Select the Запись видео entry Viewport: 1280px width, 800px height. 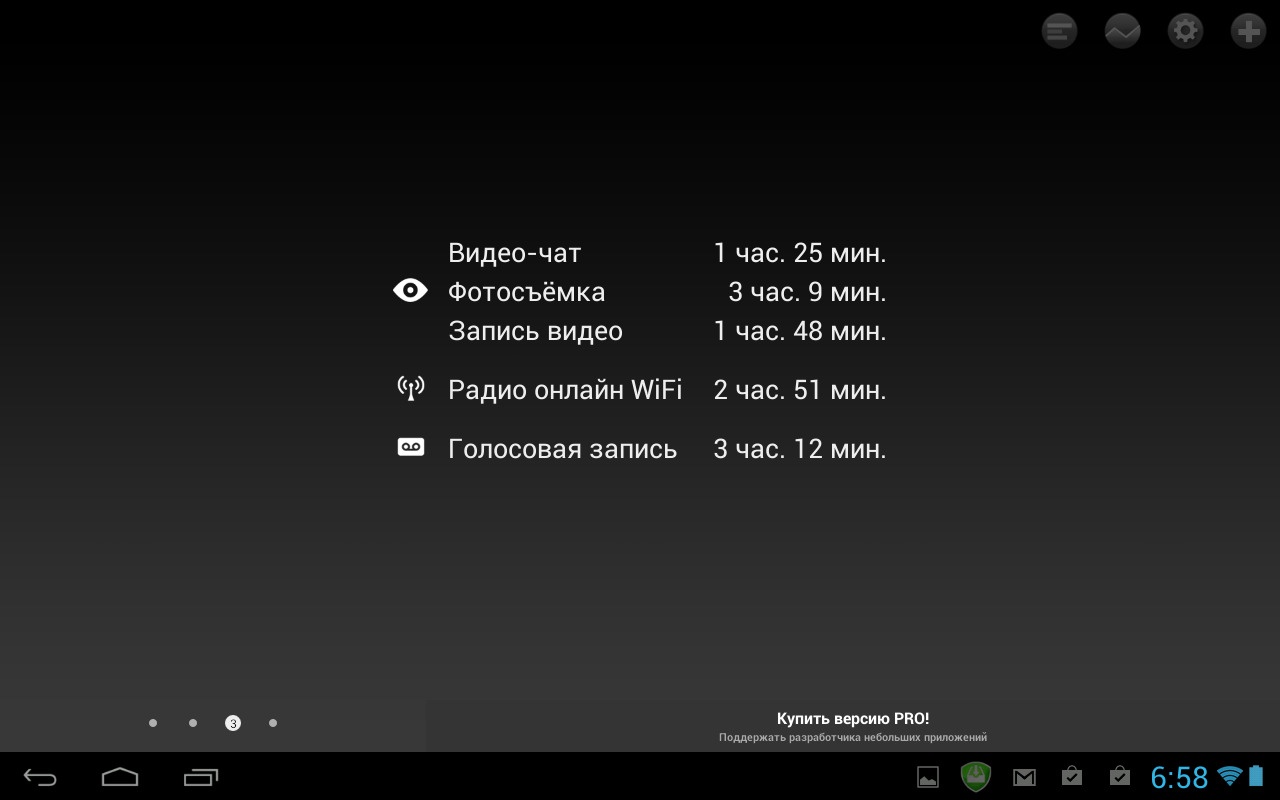(666, 331)
